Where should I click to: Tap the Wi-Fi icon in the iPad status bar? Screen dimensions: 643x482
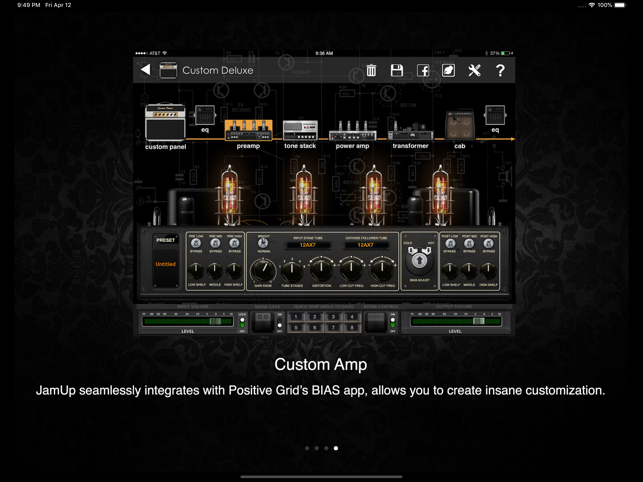591,5
